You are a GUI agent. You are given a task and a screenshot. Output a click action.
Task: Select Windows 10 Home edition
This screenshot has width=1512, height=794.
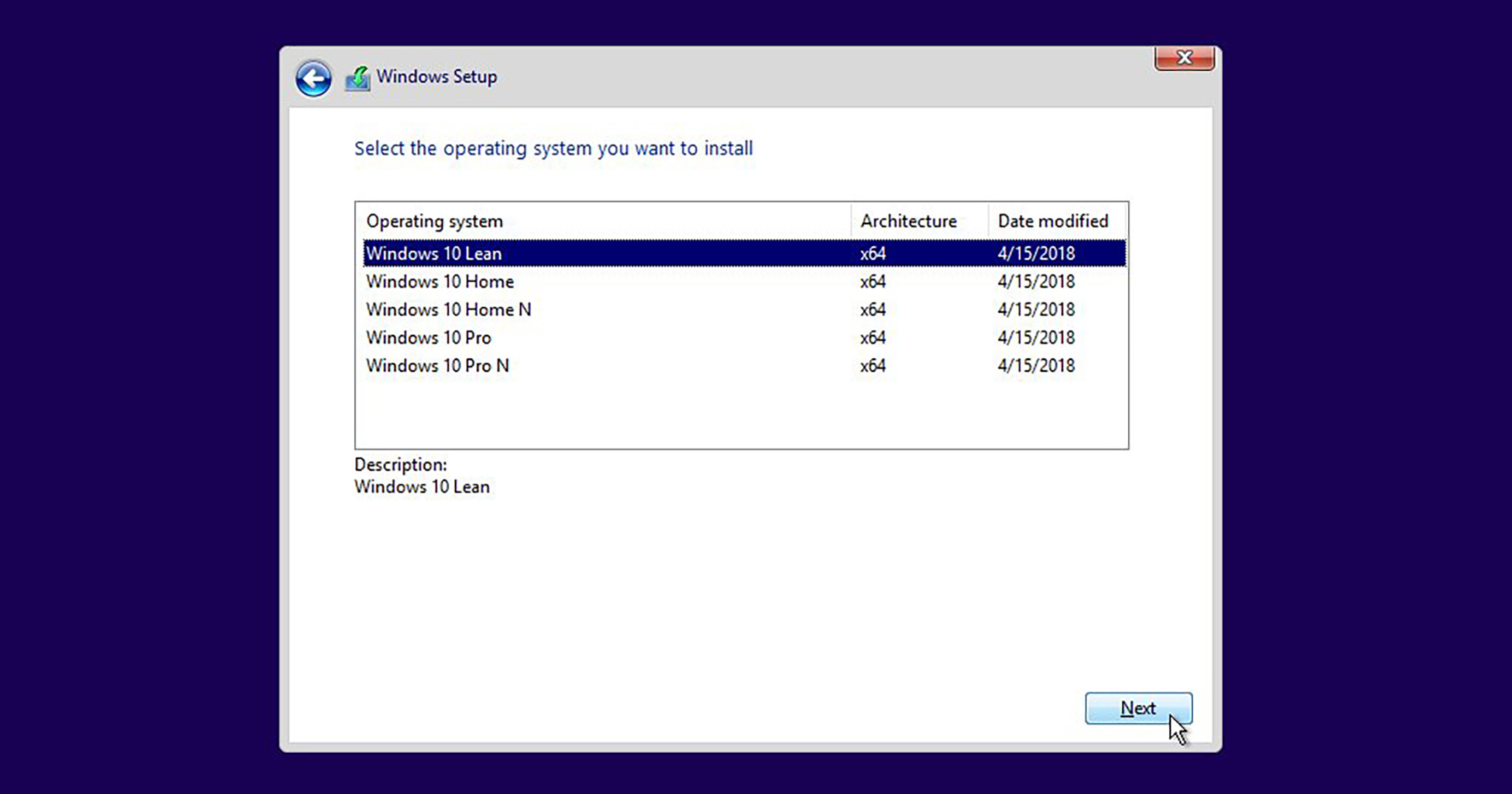(x=744, y=281)
